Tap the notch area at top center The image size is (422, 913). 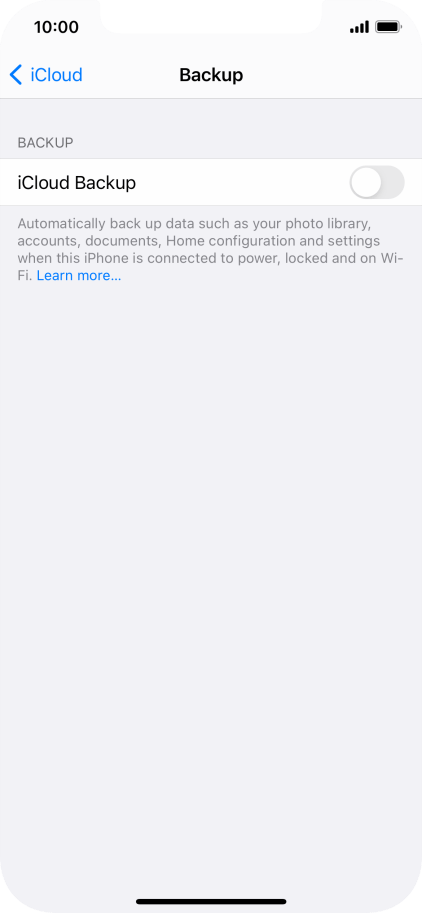click(x=211, y=16)
